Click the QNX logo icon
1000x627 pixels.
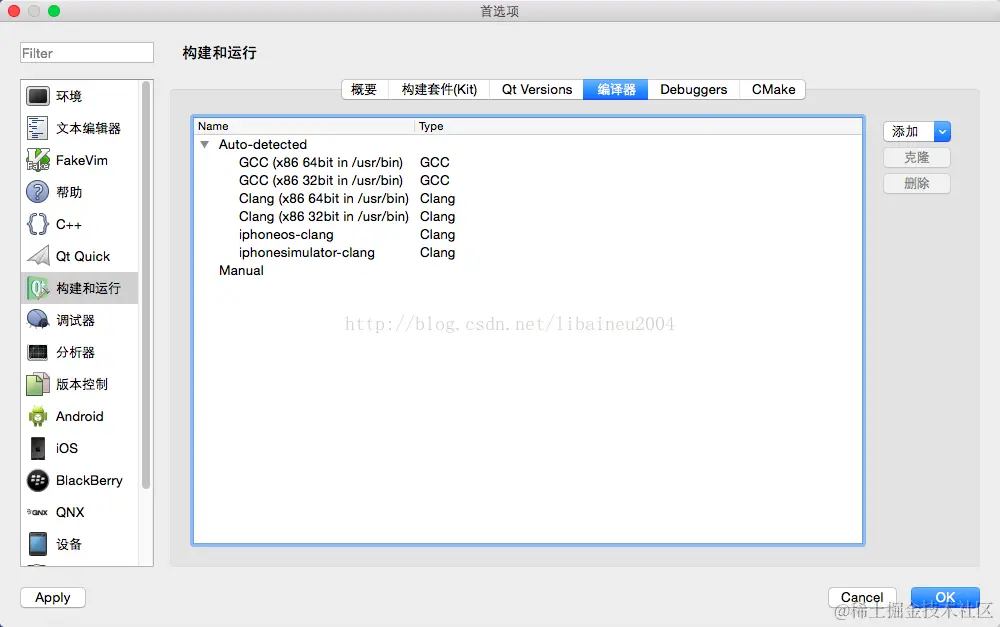click(38, 512)
